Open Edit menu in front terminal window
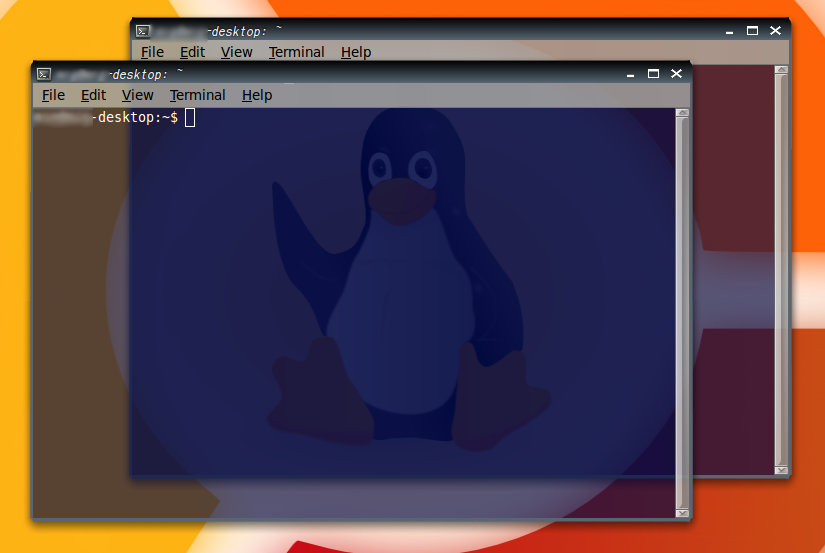The height and width of the screenshot is (553, 825). (x=93, y=95)
